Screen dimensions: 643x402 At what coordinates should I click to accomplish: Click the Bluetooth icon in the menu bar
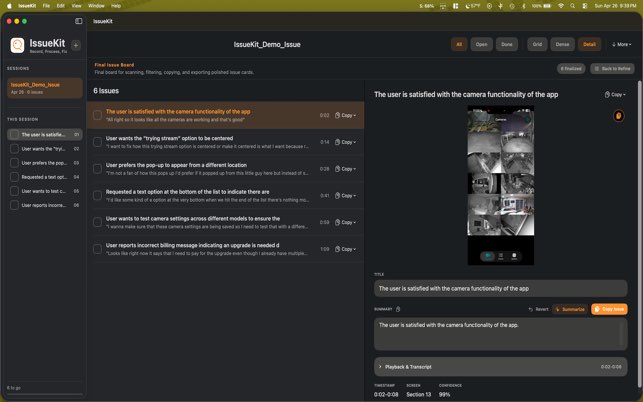coord(523,6)
